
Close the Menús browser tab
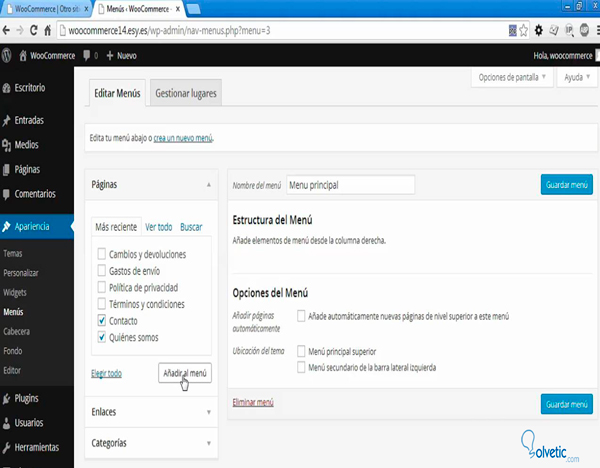click(x=178, y=9)
